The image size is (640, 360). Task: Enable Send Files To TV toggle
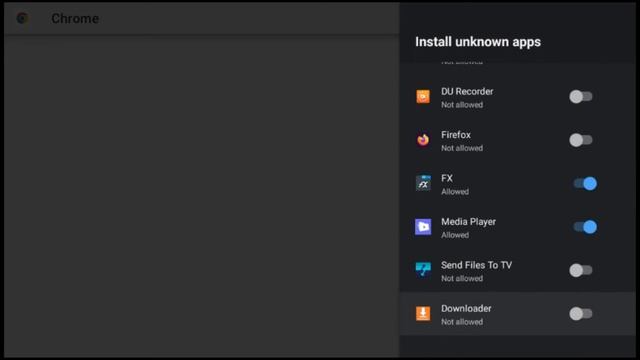tap(581, 270)
